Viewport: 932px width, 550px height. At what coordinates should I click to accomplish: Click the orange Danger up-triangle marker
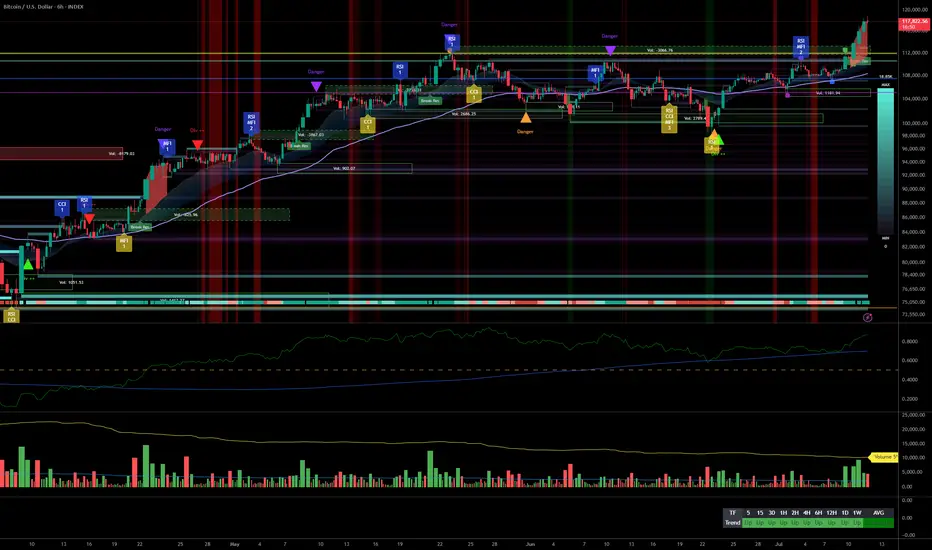click(525, 118)
